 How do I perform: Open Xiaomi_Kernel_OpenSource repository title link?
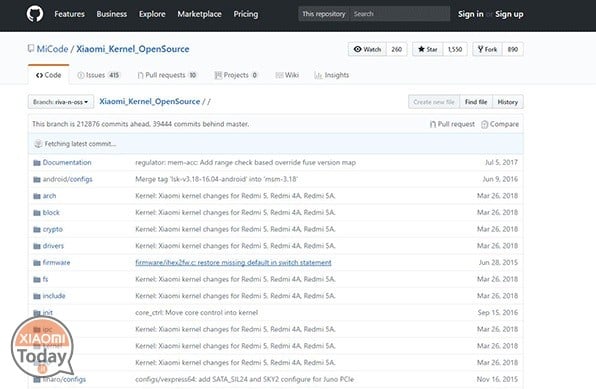tap(133, 49)
